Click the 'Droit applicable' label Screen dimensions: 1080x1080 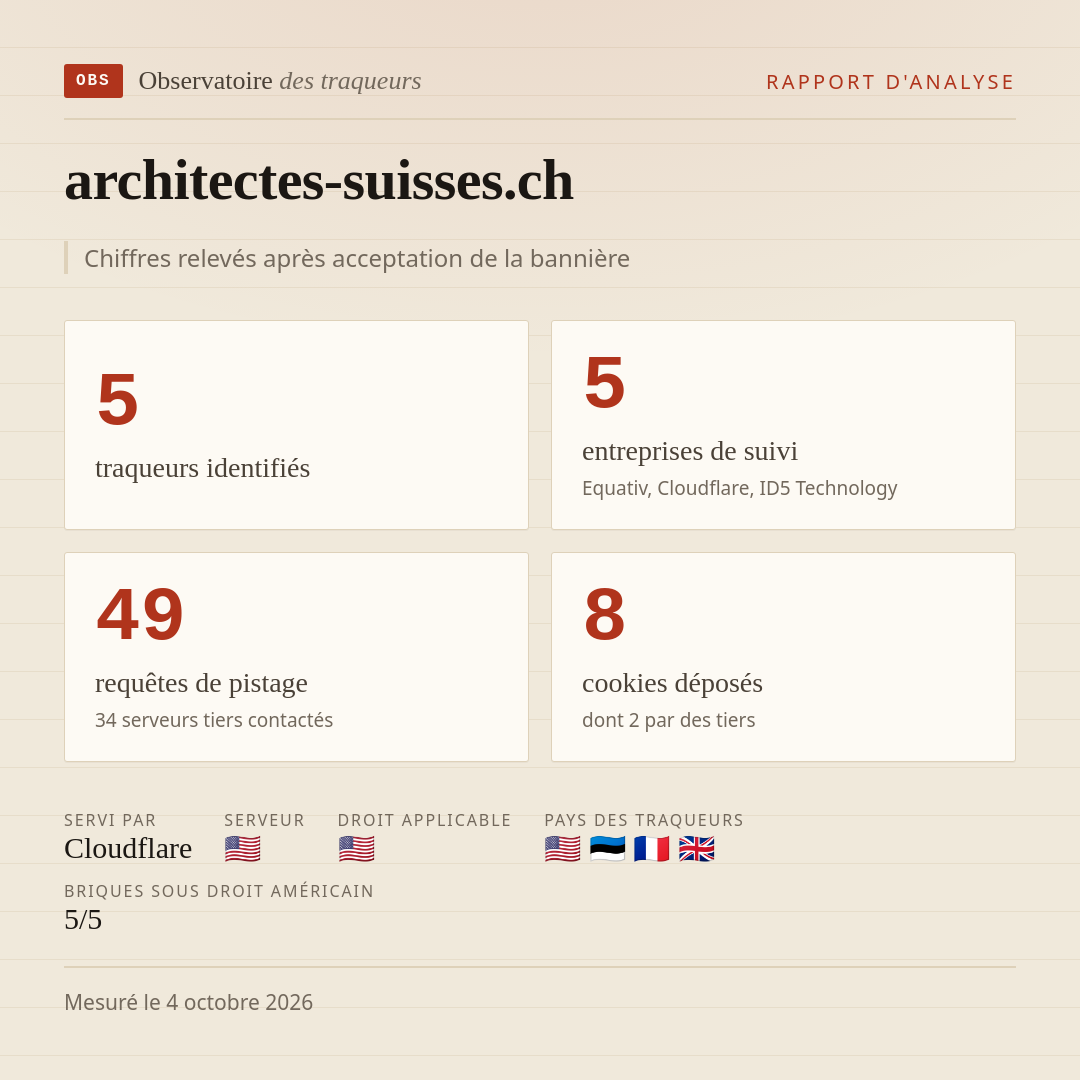424,820
